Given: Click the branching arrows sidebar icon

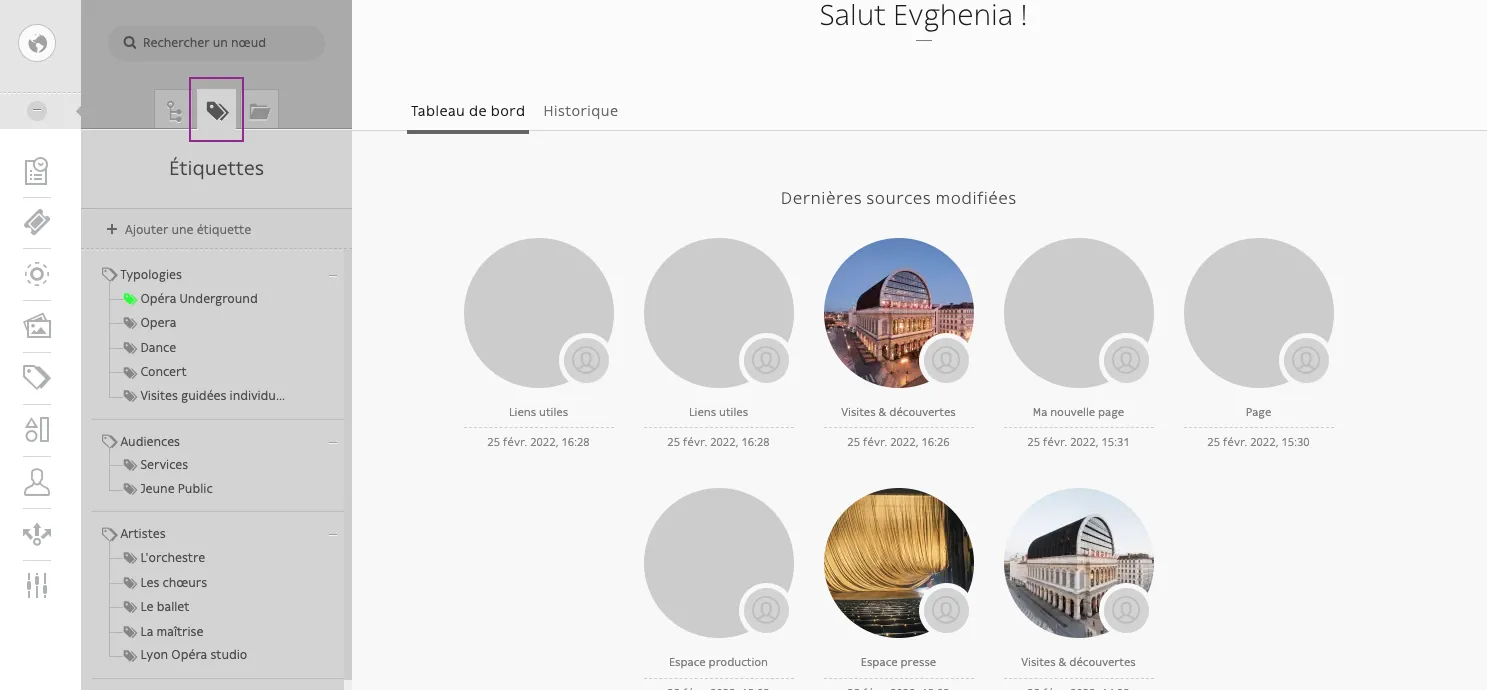Looking at the screenshot, I should [x=37, y=533].
